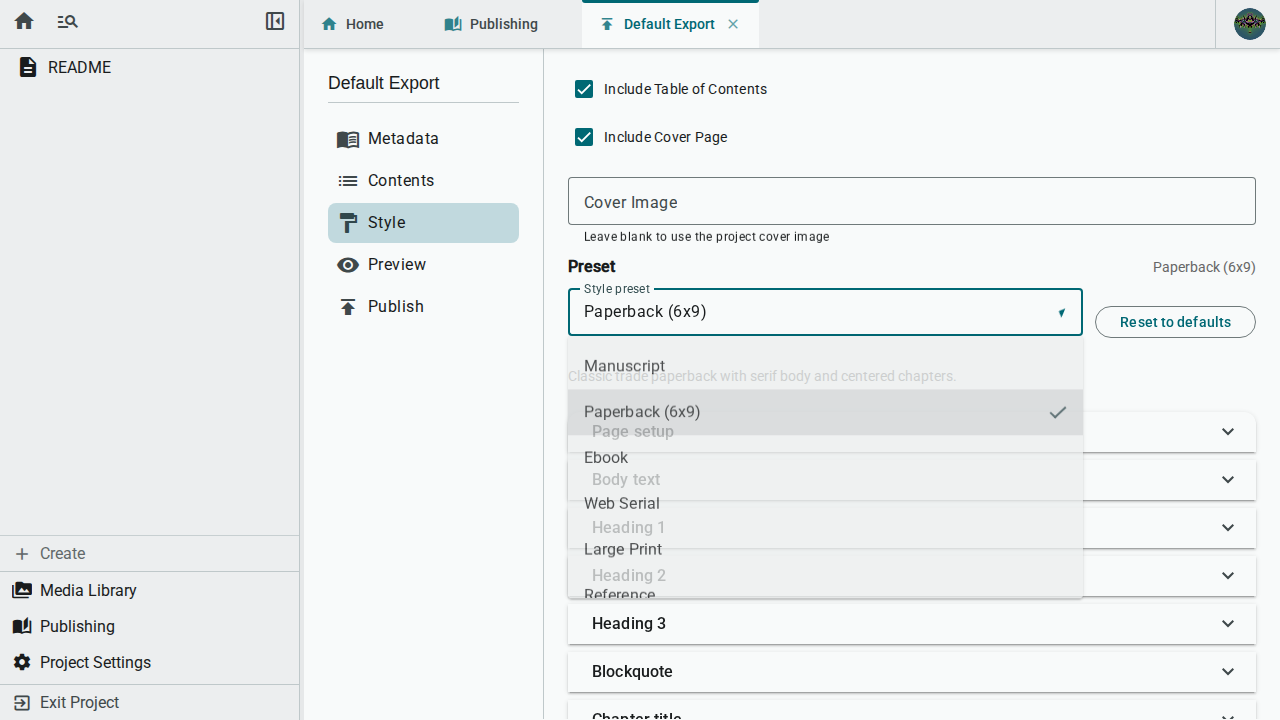
Task: Click the Default Export tab upload icon
Action: click(607, 24)
